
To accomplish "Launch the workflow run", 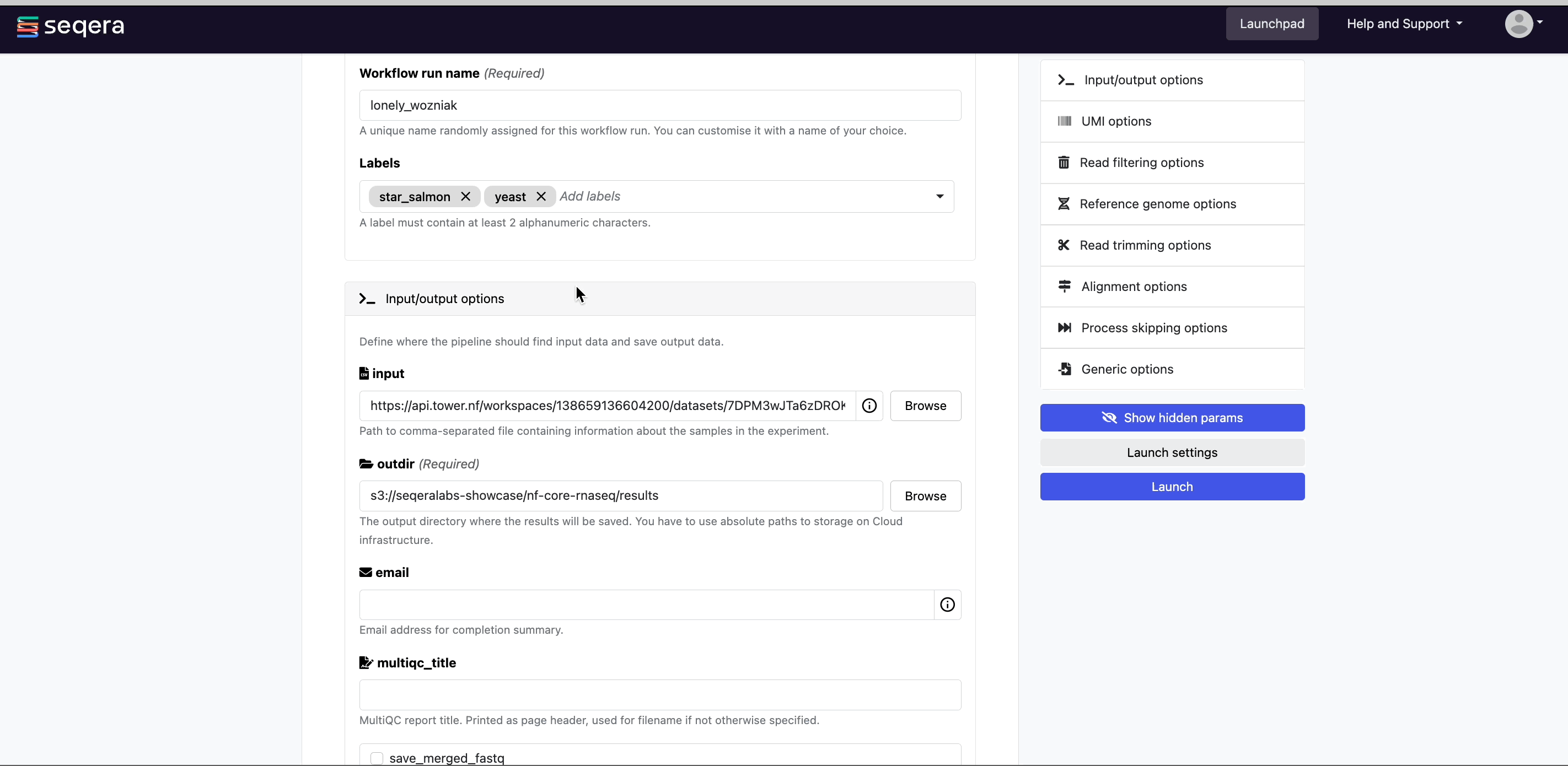I will pos(1172,487).
